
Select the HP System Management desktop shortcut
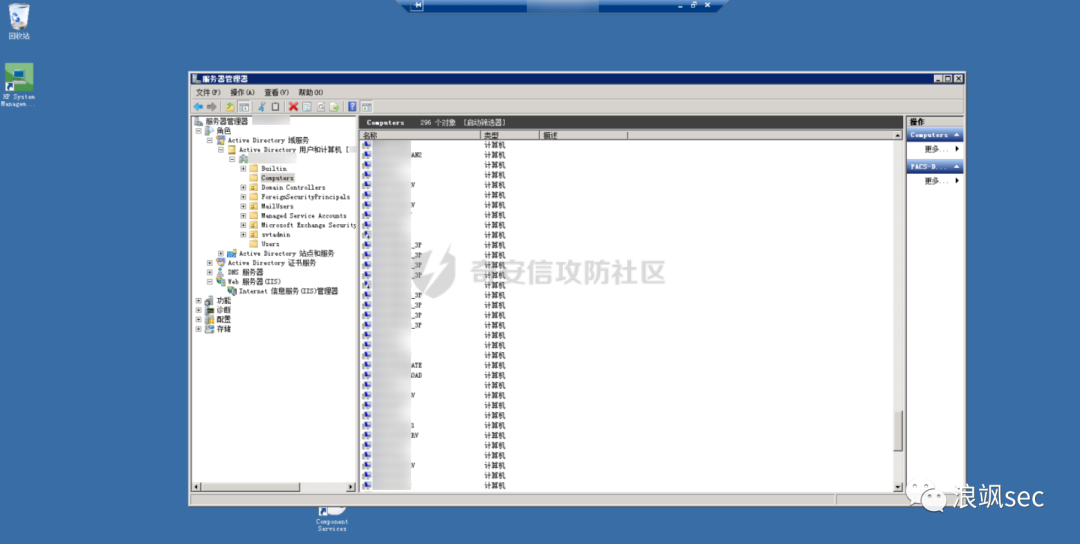(18, 85)
